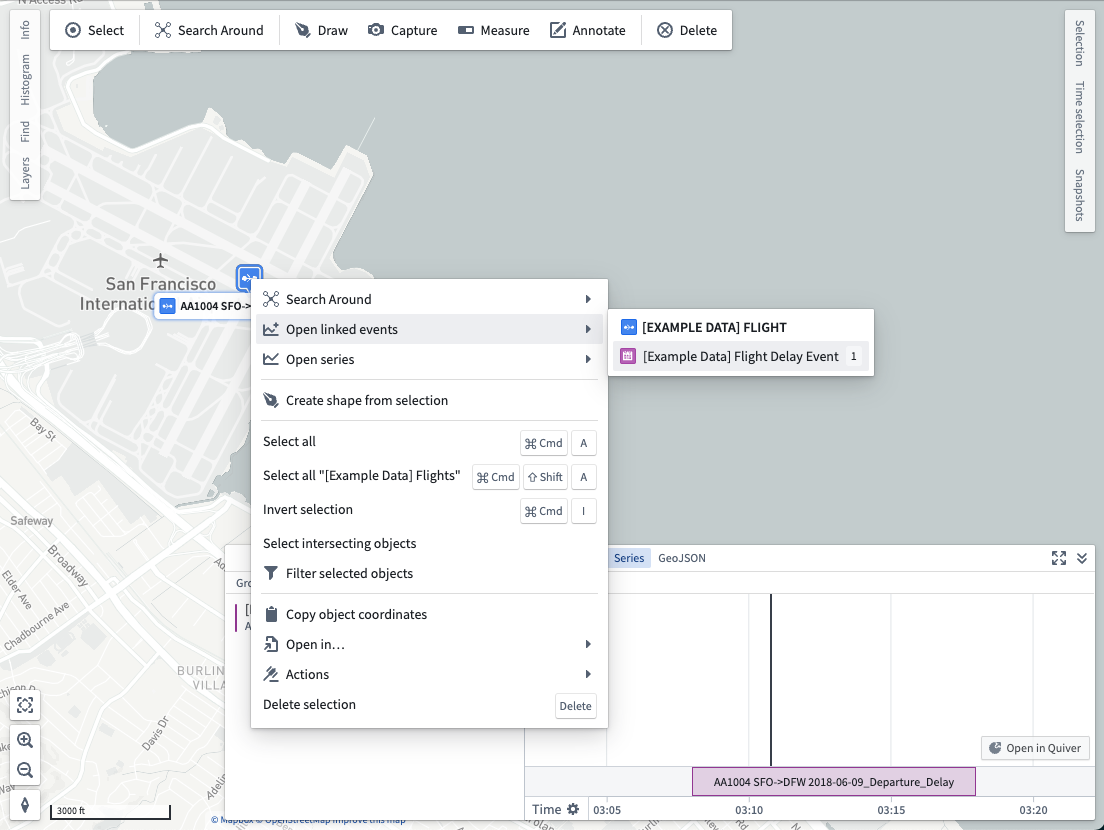Screen dimensions: 1104x830
Task: Select the AA1004 Departure_Delay event bar
Action: 834,782
